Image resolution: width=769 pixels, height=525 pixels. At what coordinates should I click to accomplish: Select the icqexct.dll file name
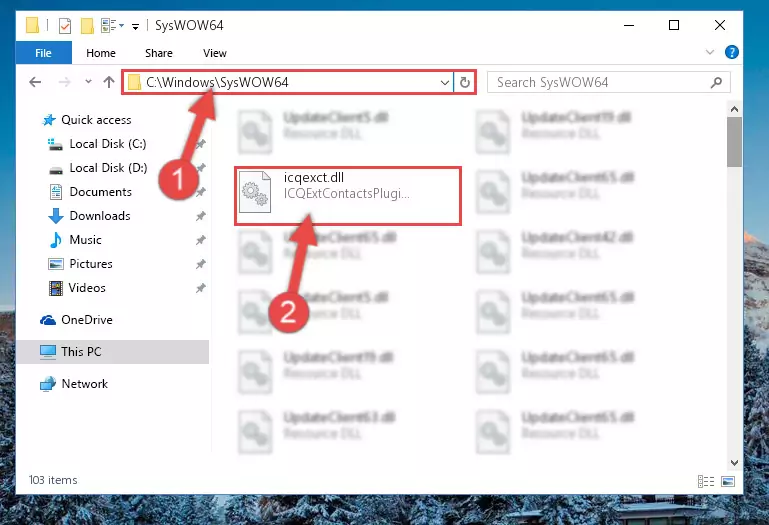pyautogui.click(x=314, y=178)
